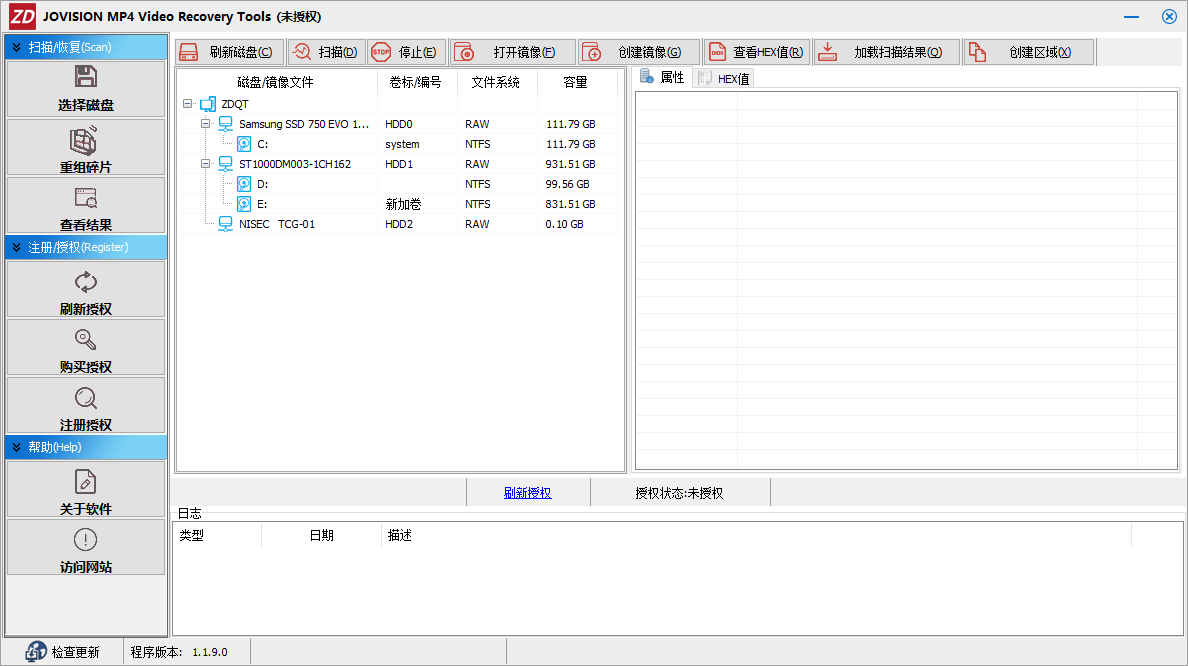
Task: Open View Results (查看结果) sidebar icon
Action: [86, 198]
